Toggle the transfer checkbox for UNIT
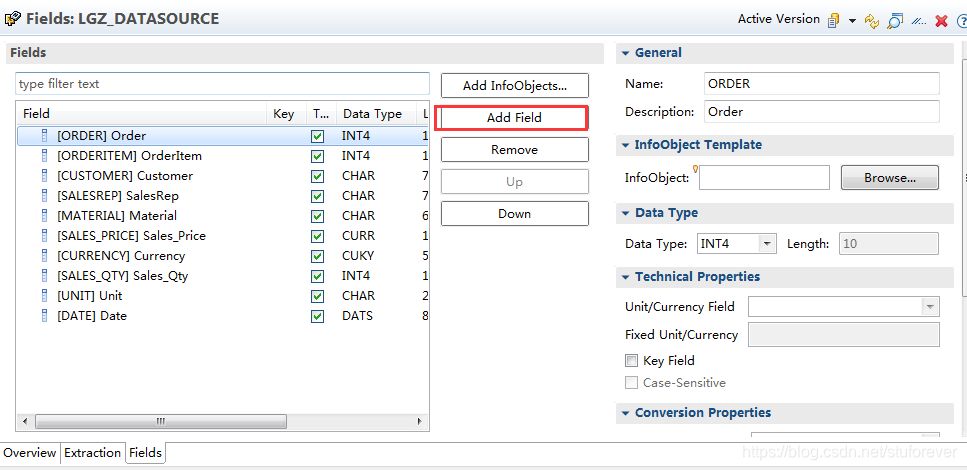967x470 pixels. click(x=318, y=296)
